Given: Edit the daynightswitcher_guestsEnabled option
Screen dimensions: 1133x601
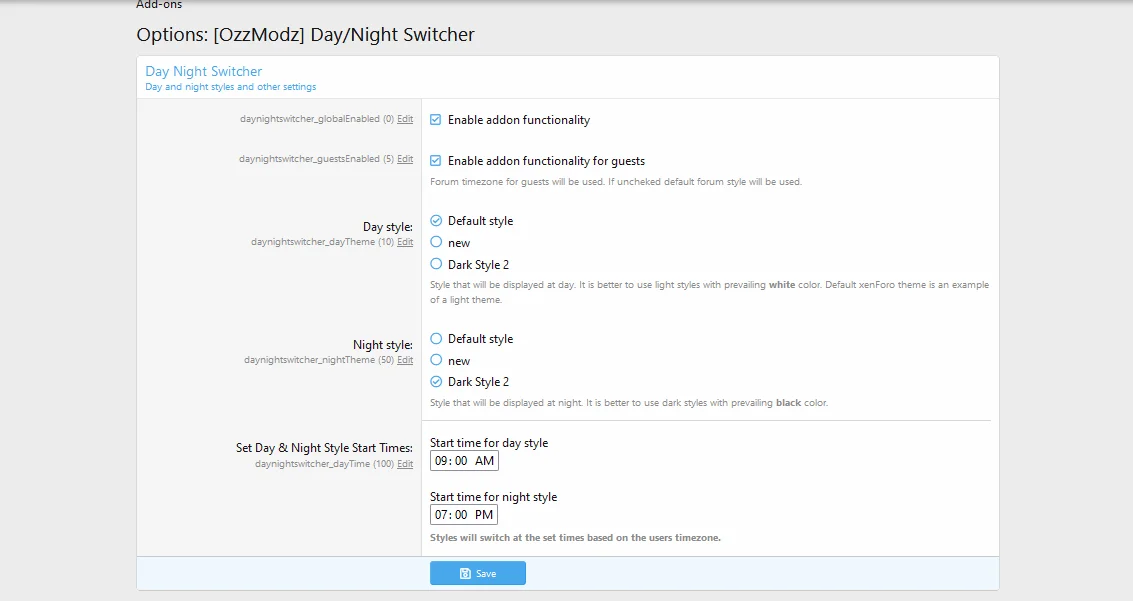Looking at the screenshot, I should pyautogui.click(x=405, y=159).
